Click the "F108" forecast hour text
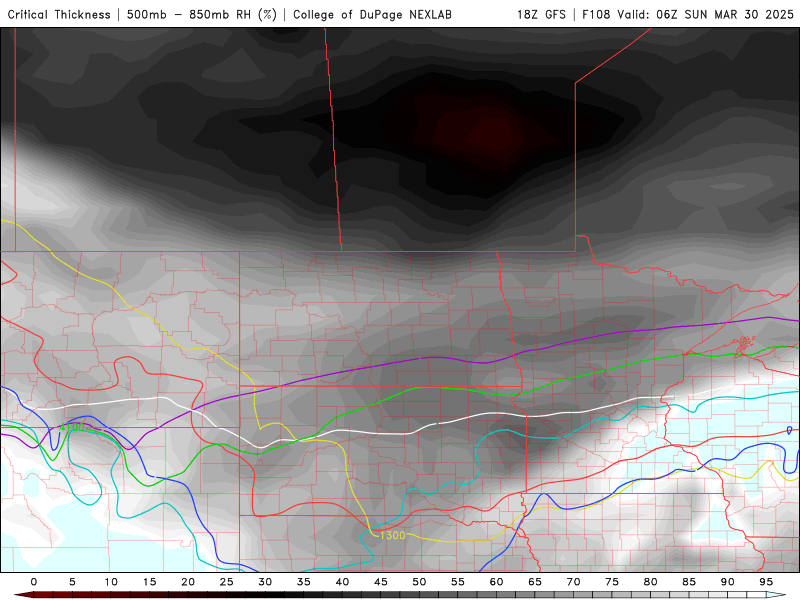 [x=596, y=14]
